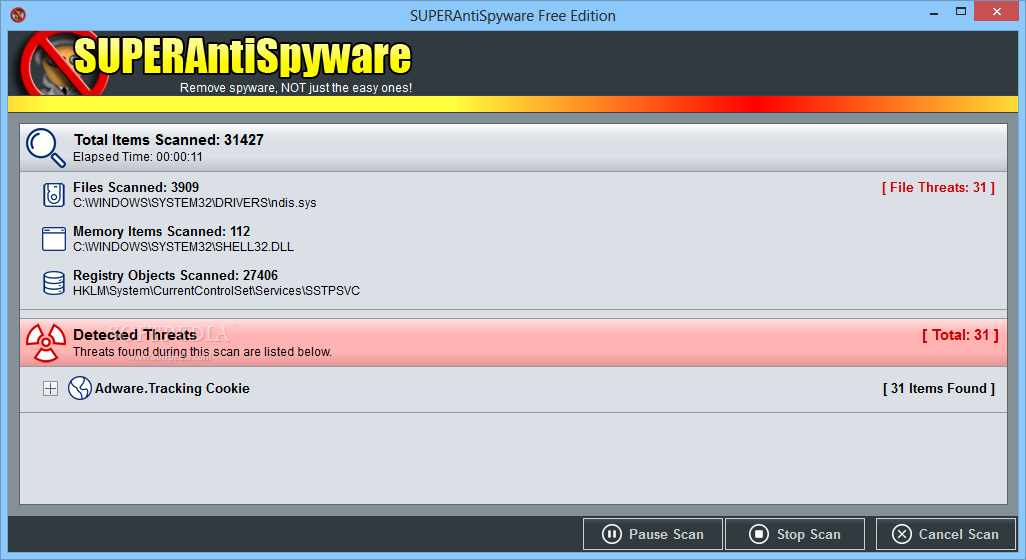
Task: Click the Detected Threats biohazard icon
Action: pos(46,343)
